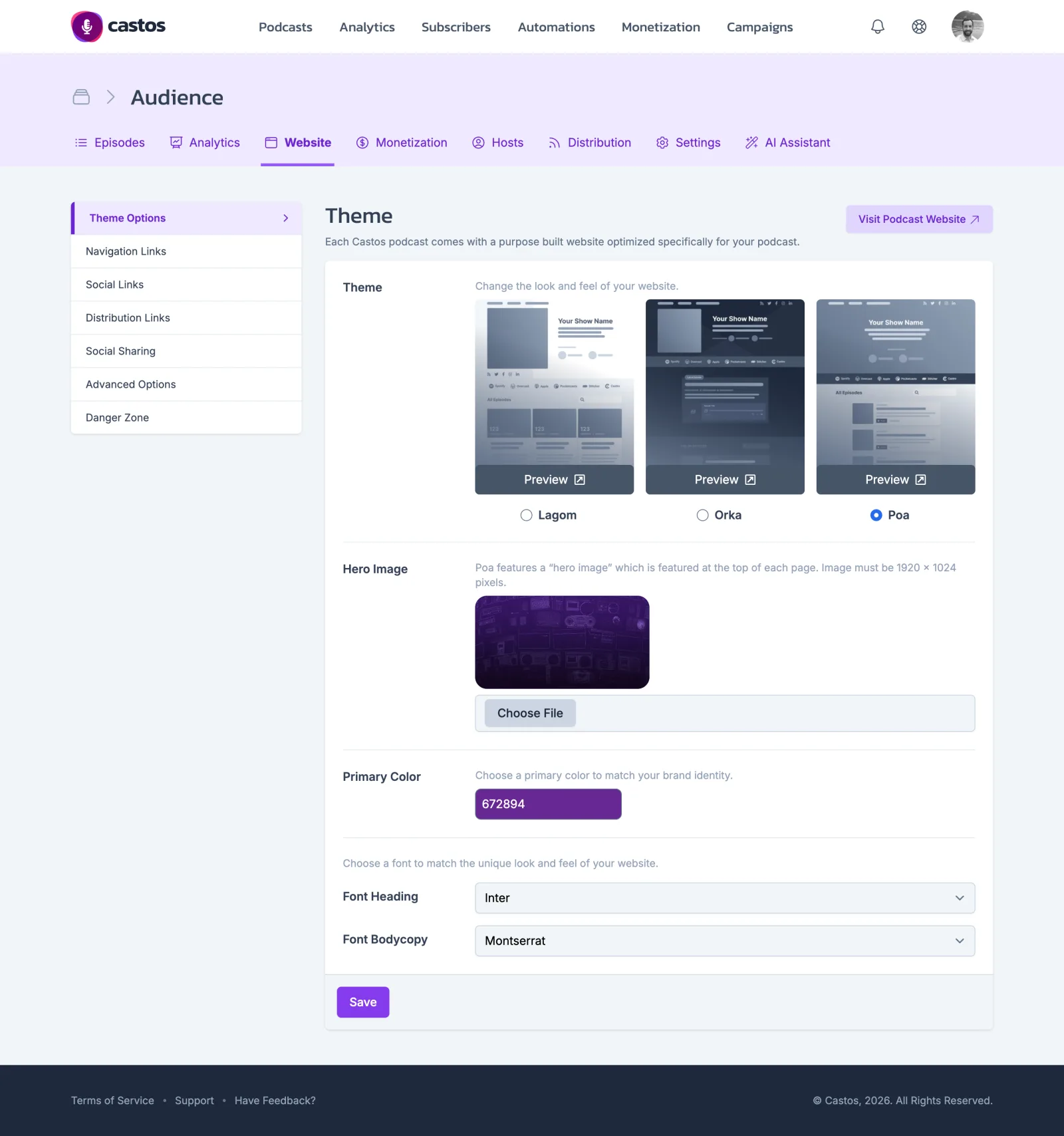
Task: Click the external link icon on Poa Preview
Action: pyautogui.click(x=921, y=480)
